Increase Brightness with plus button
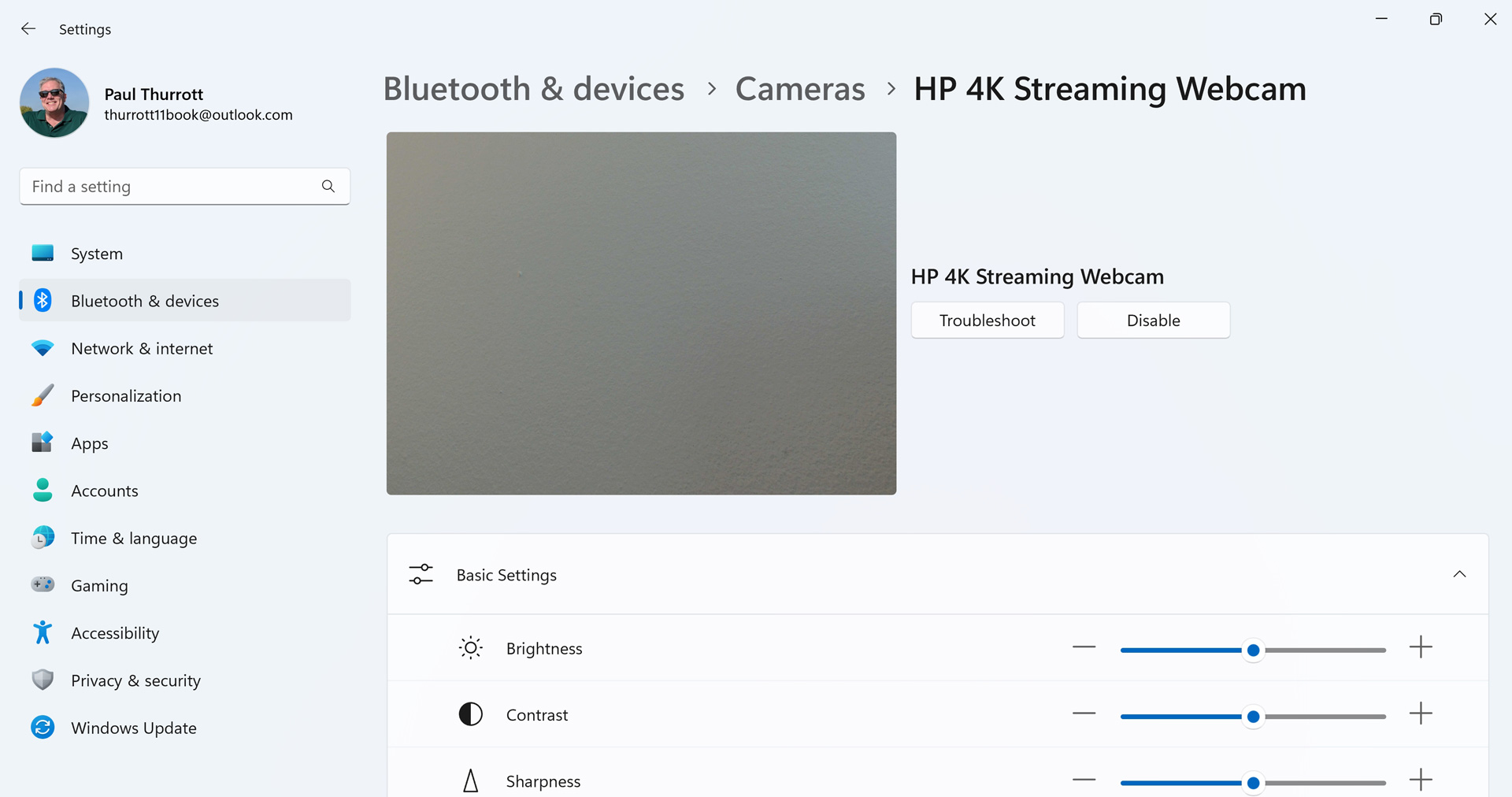This screenshot has width=1512, height=797. 1421,647
